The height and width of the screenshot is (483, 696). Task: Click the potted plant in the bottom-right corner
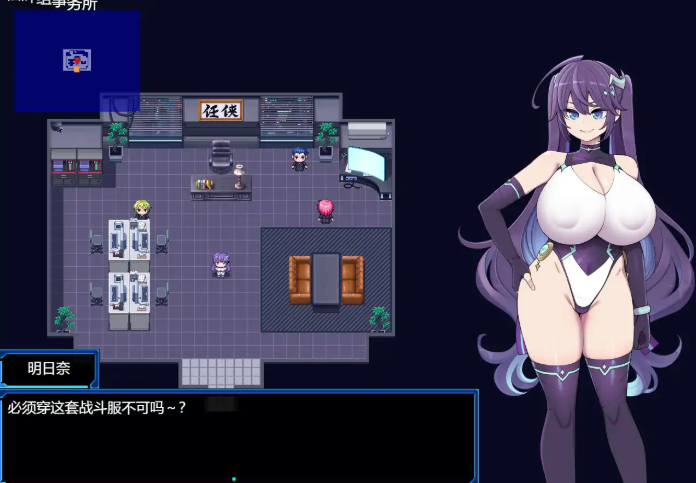[379, 318]
